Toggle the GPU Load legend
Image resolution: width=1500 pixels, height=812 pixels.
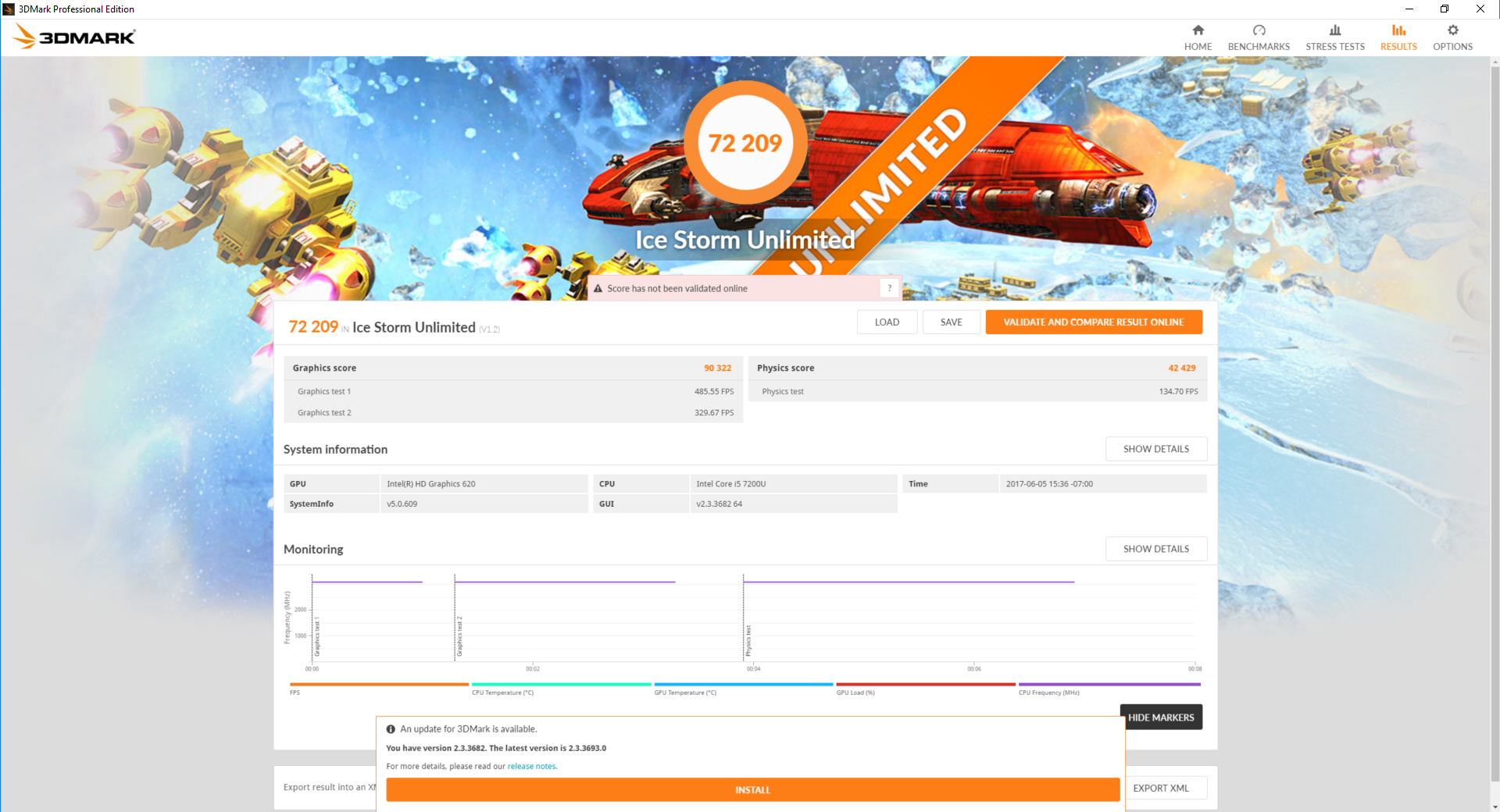pyautogui.click(x=926, y=688)
